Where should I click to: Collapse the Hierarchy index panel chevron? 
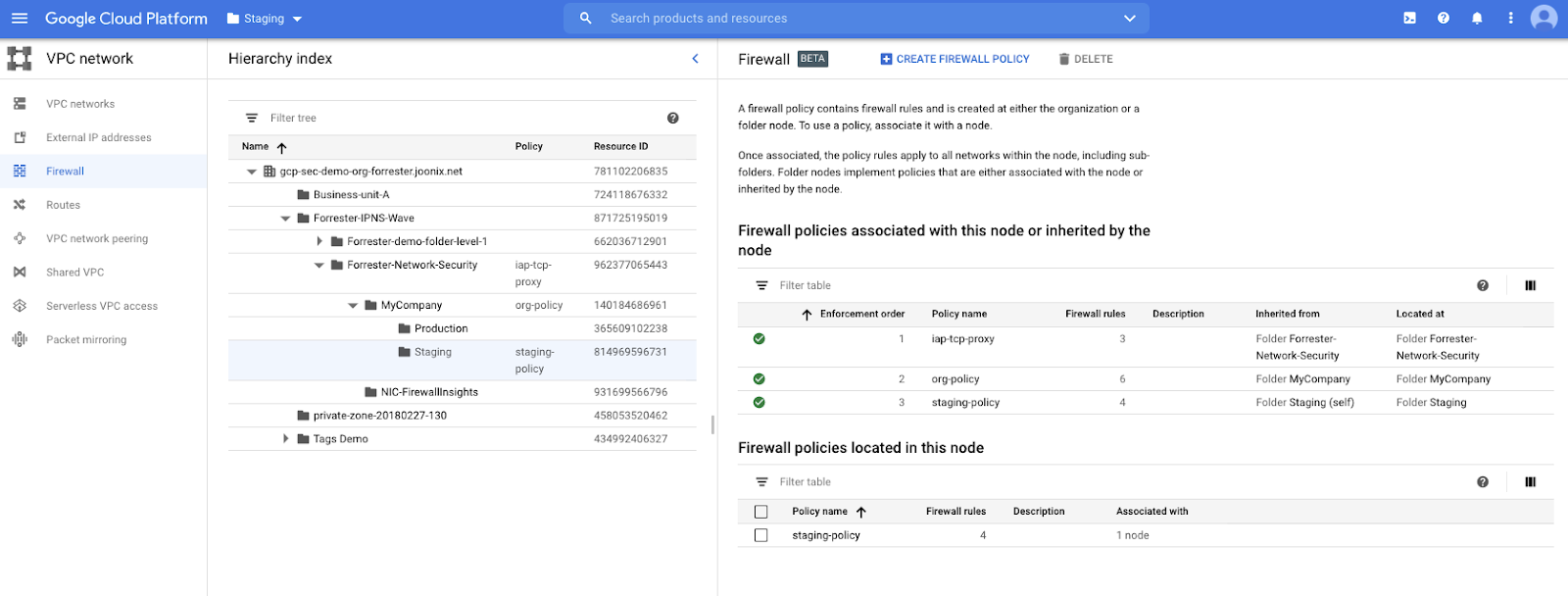pyautogui.click(x=696, y=59)
